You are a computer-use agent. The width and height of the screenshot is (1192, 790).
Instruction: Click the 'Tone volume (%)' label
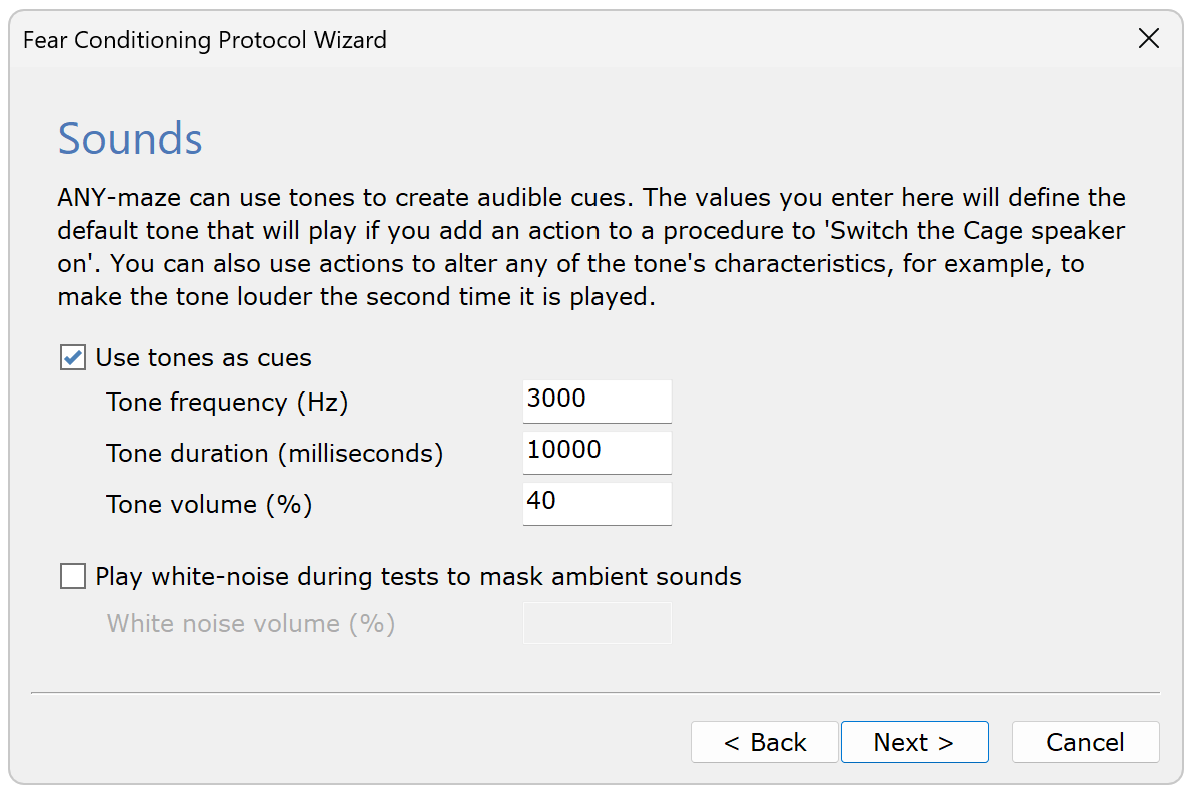coord(209,504)
